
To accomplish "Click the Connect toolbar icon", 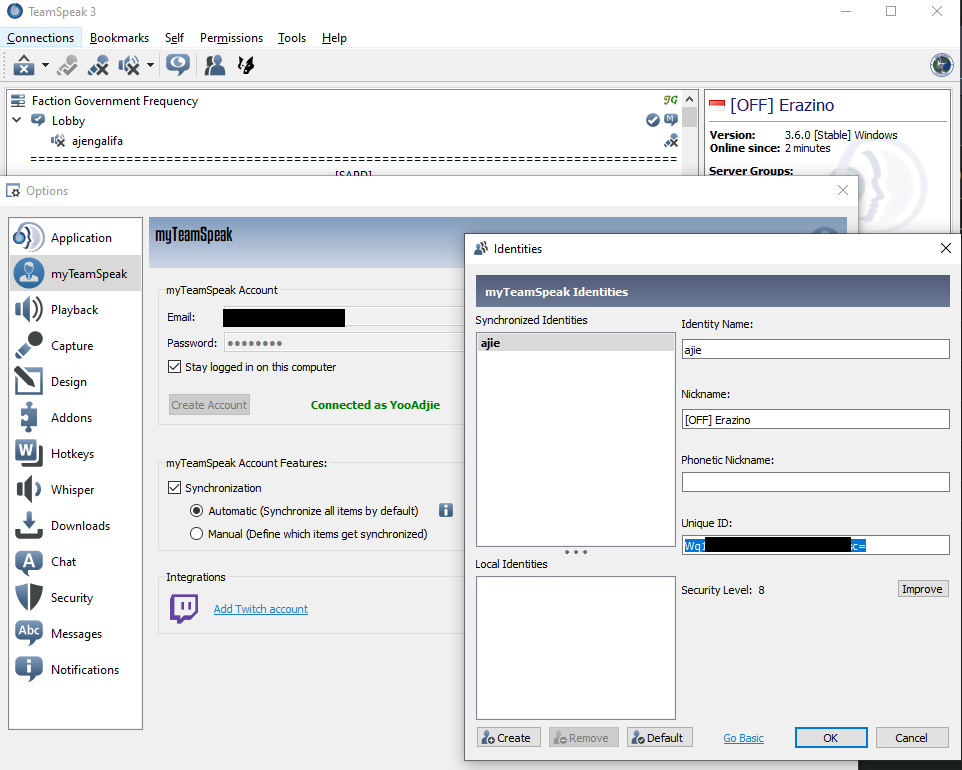I will (x=24, y=64).
